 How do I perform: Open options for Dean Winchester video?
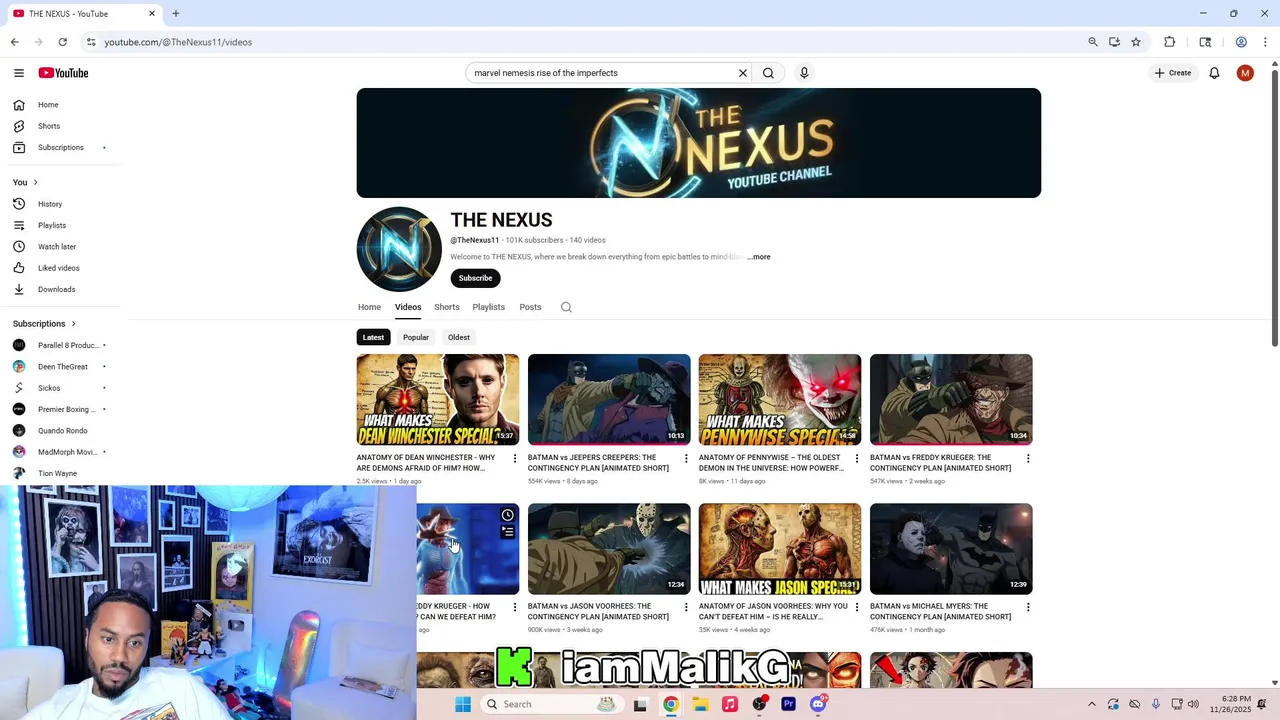[515, 459]
